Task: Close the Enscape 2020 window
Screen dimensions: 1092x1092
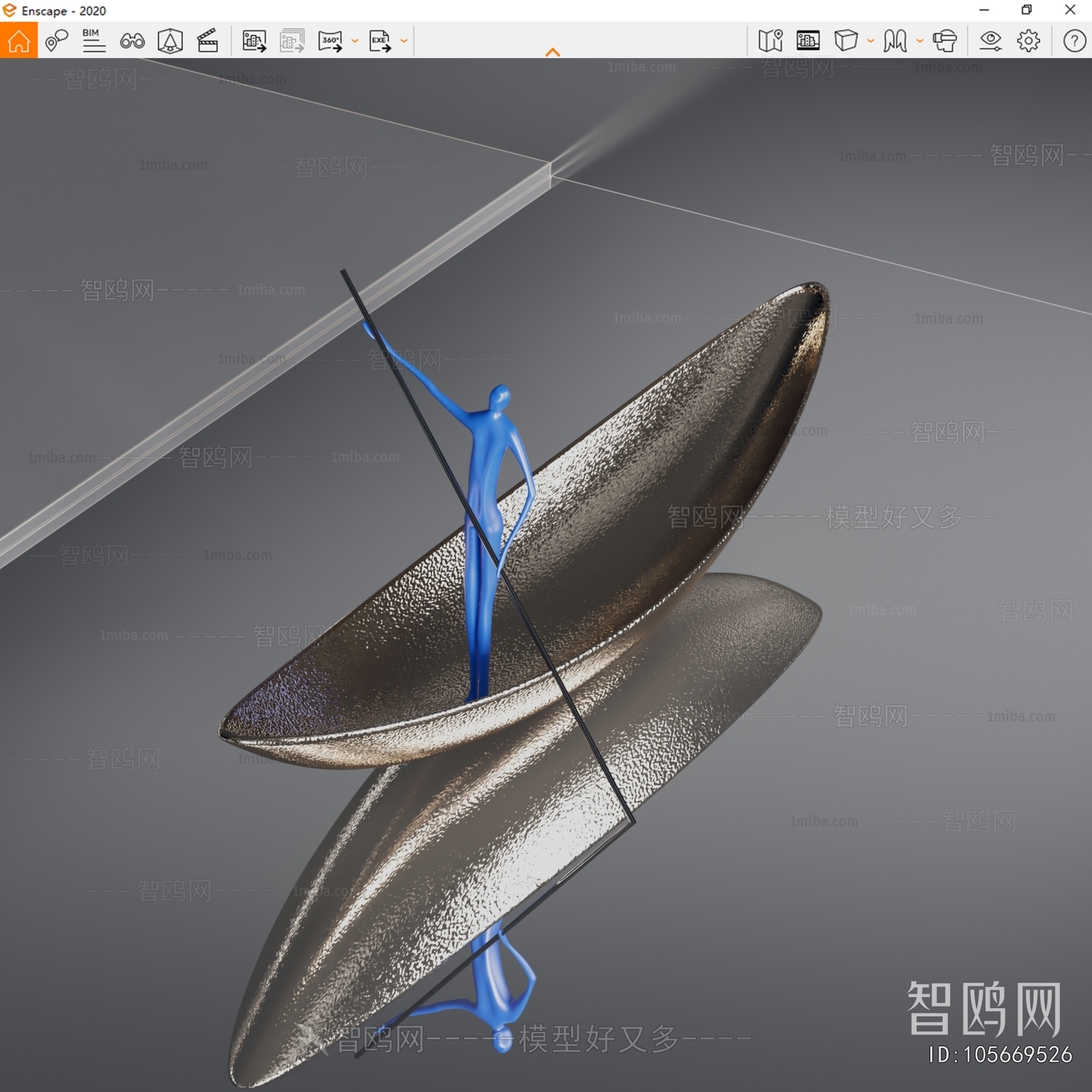Action: [x=1070, y=10]
